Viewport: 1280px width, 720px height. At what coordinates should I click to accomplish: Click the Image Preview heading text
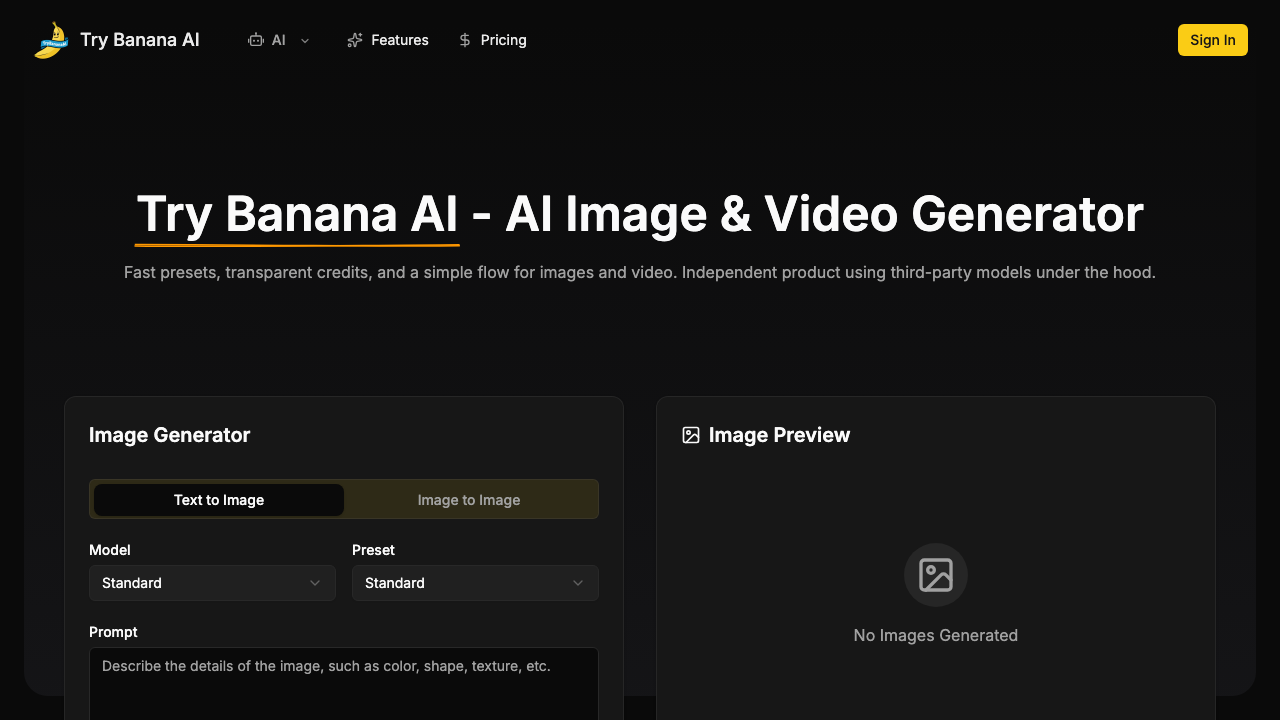(779, 435)
